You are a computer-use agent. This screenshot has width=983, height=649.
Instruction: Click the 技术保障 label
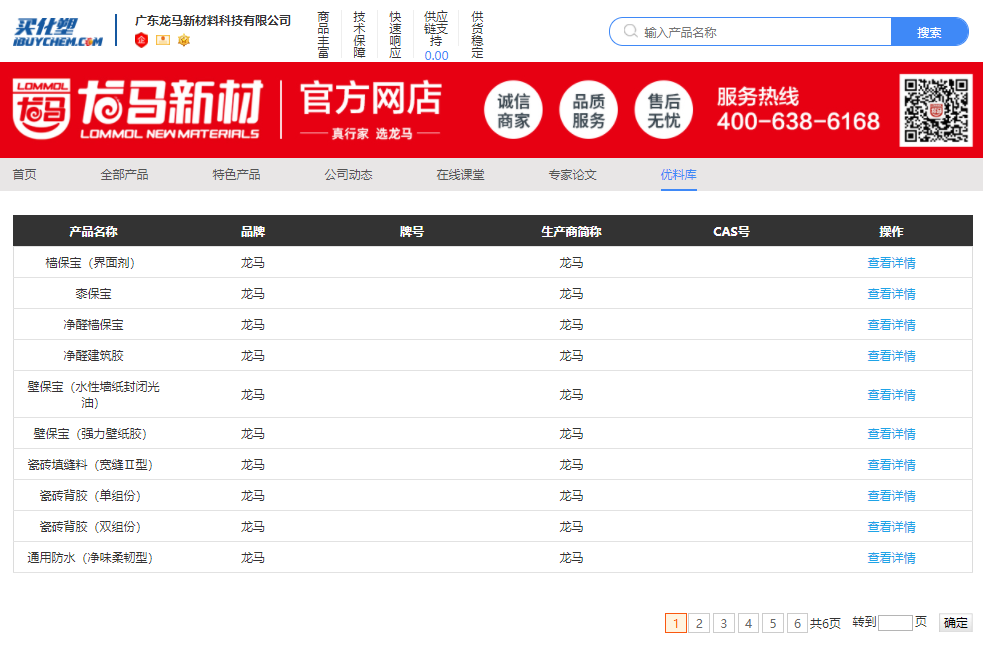(359, 34)
